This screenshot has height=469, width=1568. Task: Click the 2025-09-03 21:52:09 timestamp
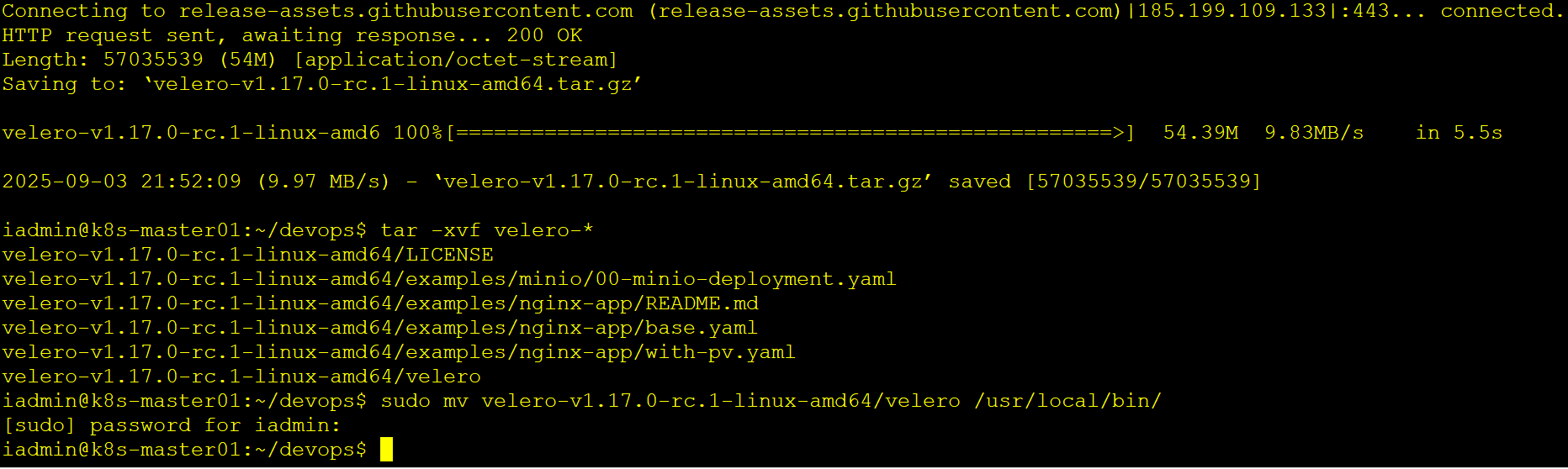(121, 182)
